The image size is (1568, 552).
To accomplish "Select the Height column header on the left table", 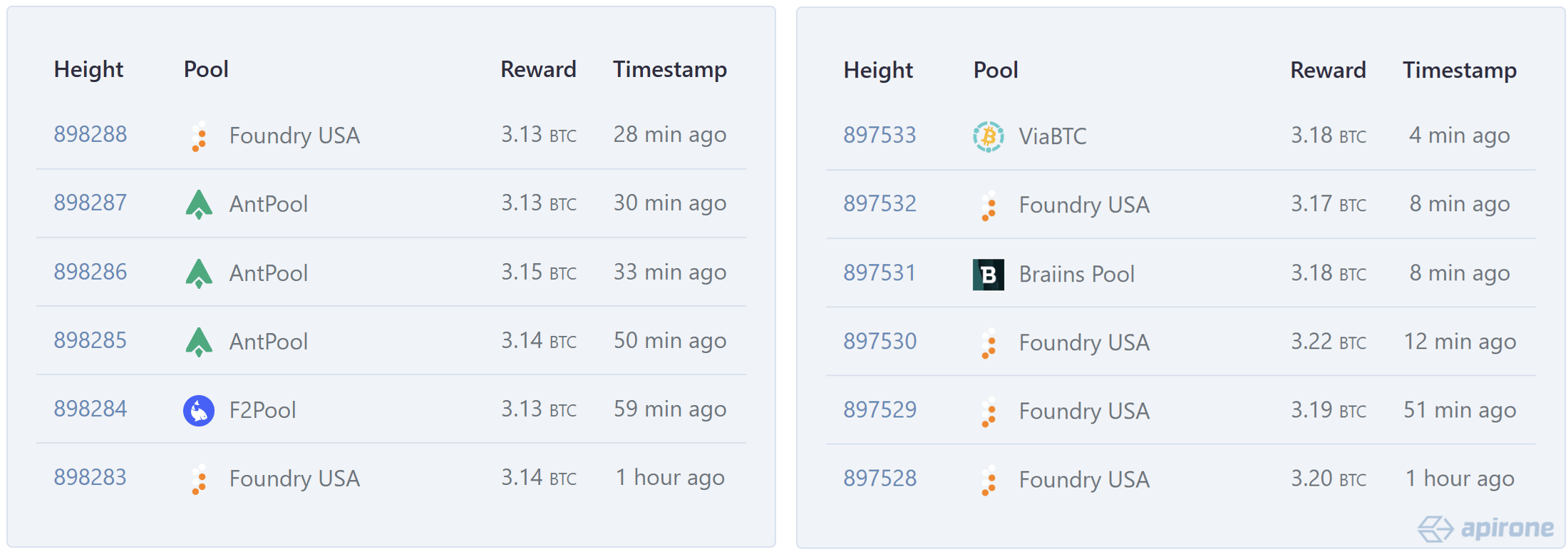I will [88, 69].
